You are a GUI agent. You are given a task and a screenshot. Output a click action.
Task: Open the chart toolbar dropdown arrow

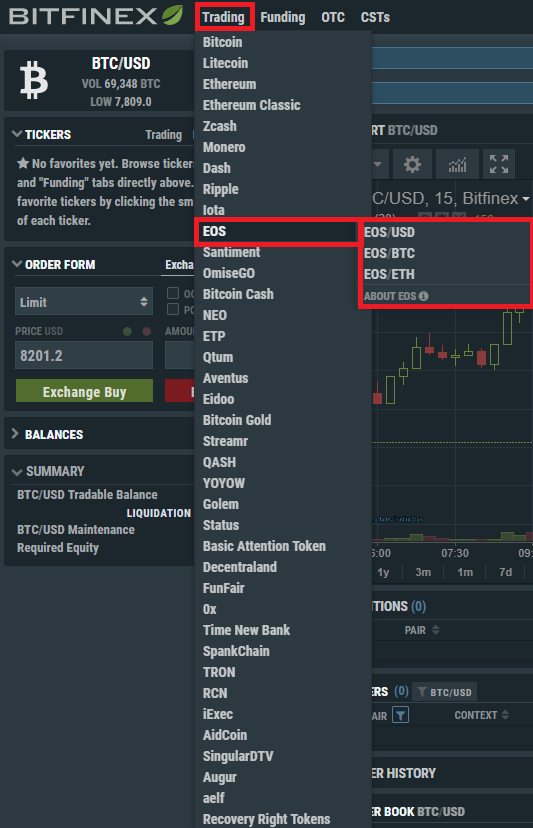(377, 164)
